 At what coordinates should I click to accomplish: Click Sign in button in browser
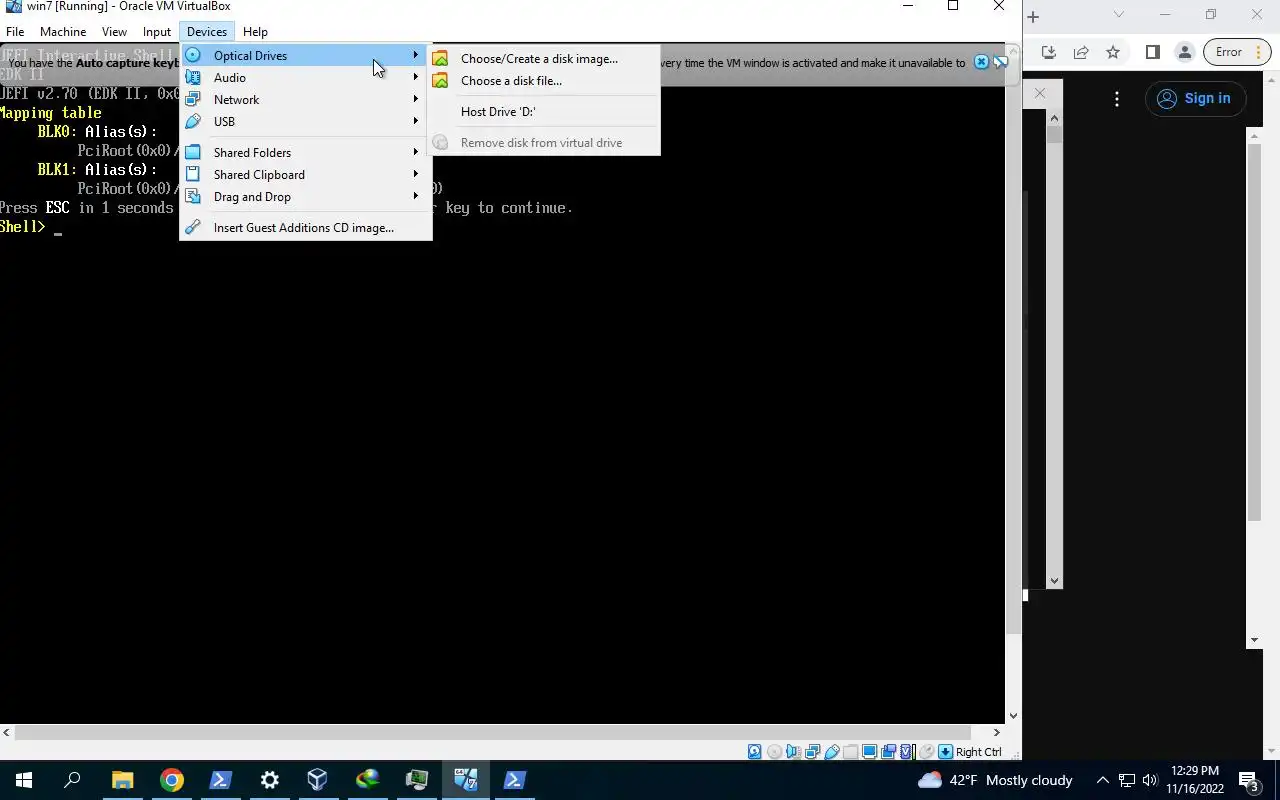[x=1194, y=98]
